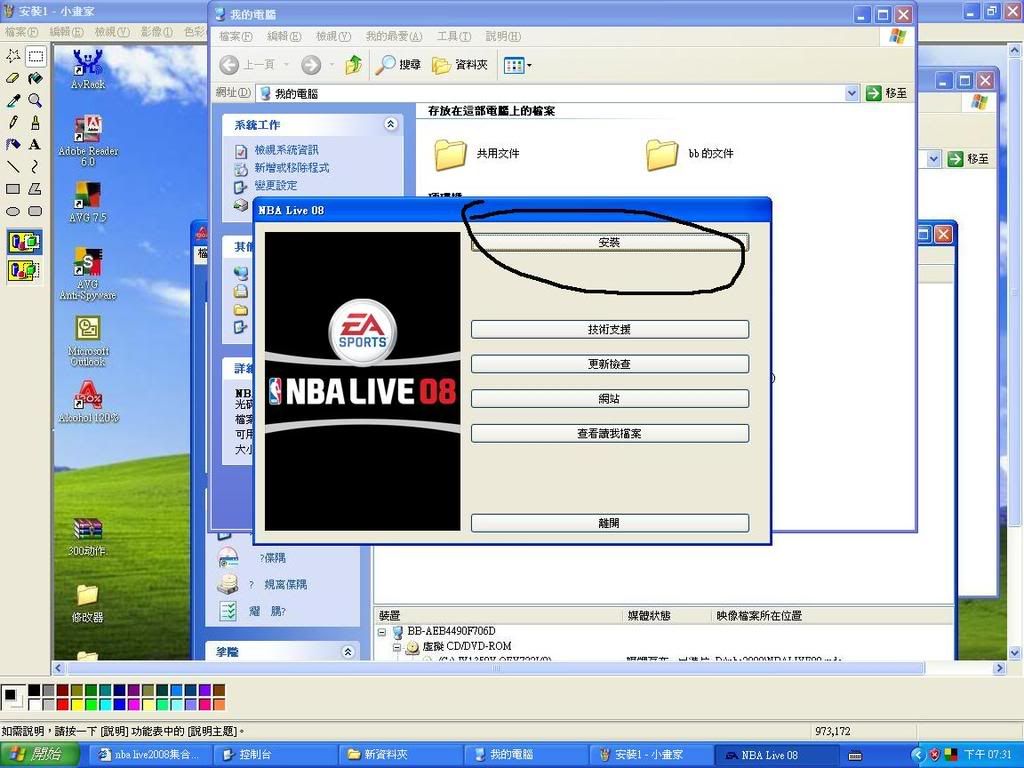The height and width of the screenshot is (768, 1024).
Task: Collapse the BB-AEB4490F706D tree node
Action: tap(382, 632)
